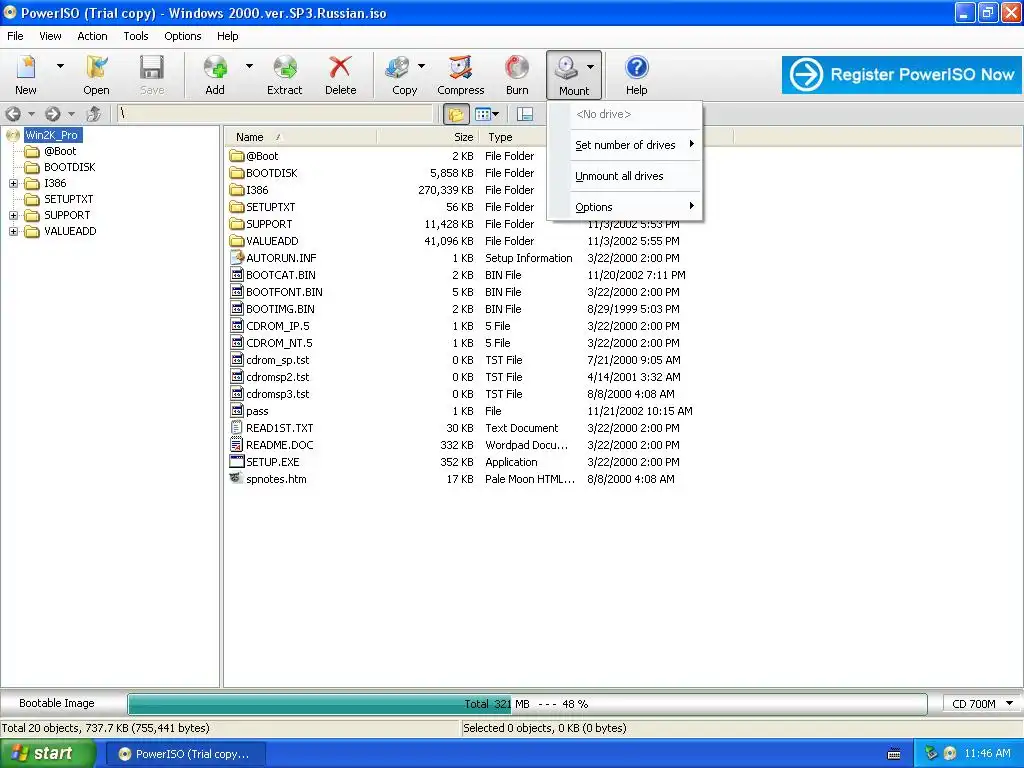1024x768 pixels.
Task: Open the File menu
Action: [x=15, y=36]
